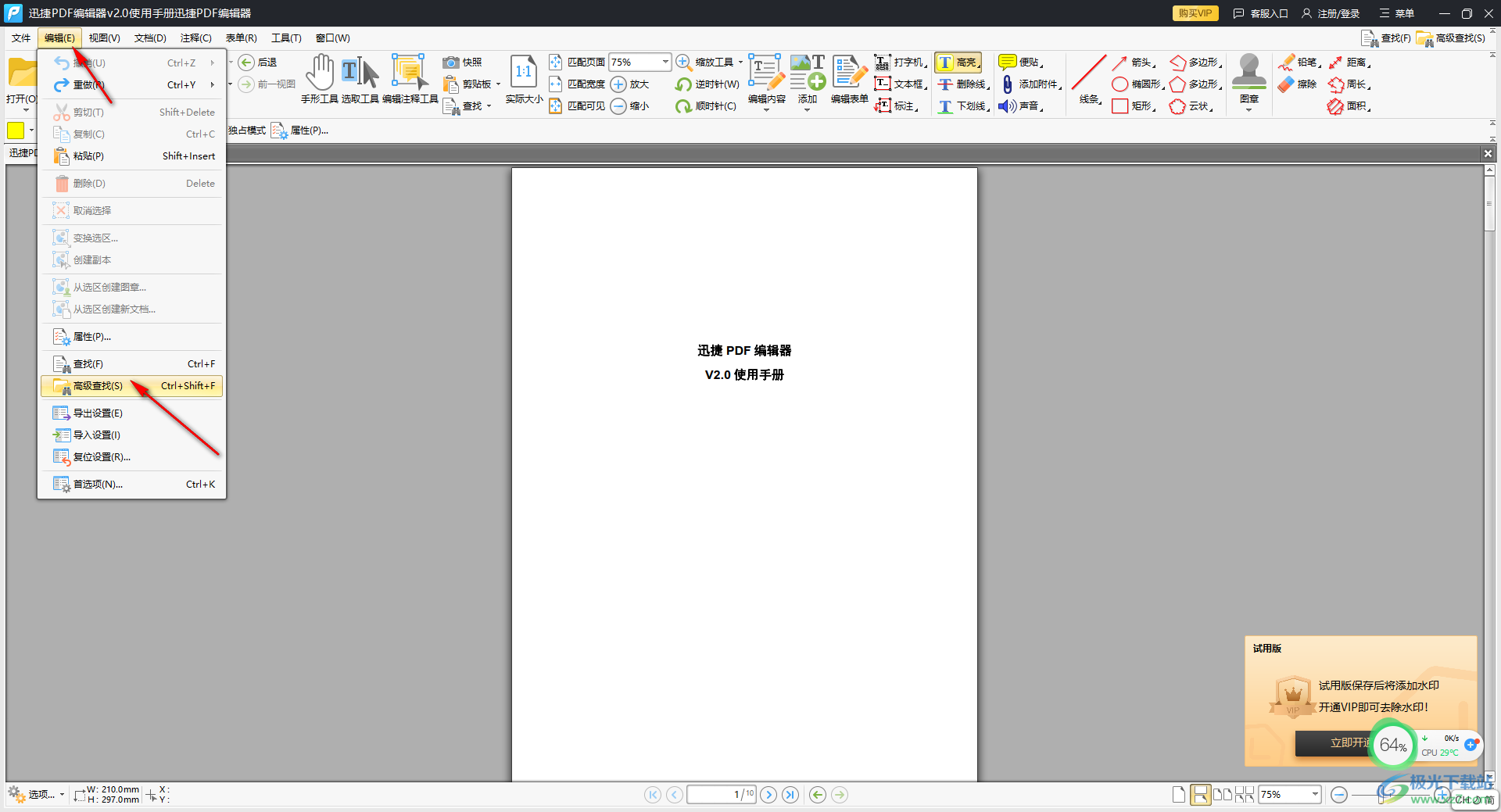
Task: Enable single page layout view
Action: click(1179, 795)
